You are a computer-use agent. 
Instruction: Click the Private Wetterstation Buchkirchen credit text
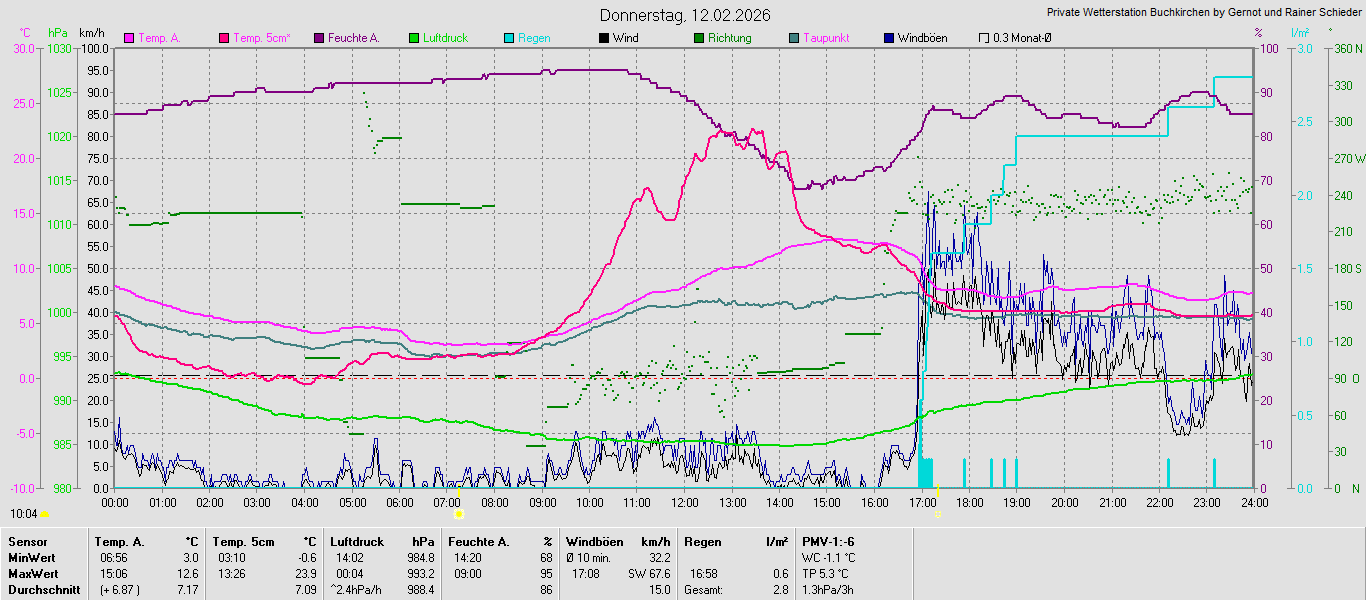point(1203,13)
